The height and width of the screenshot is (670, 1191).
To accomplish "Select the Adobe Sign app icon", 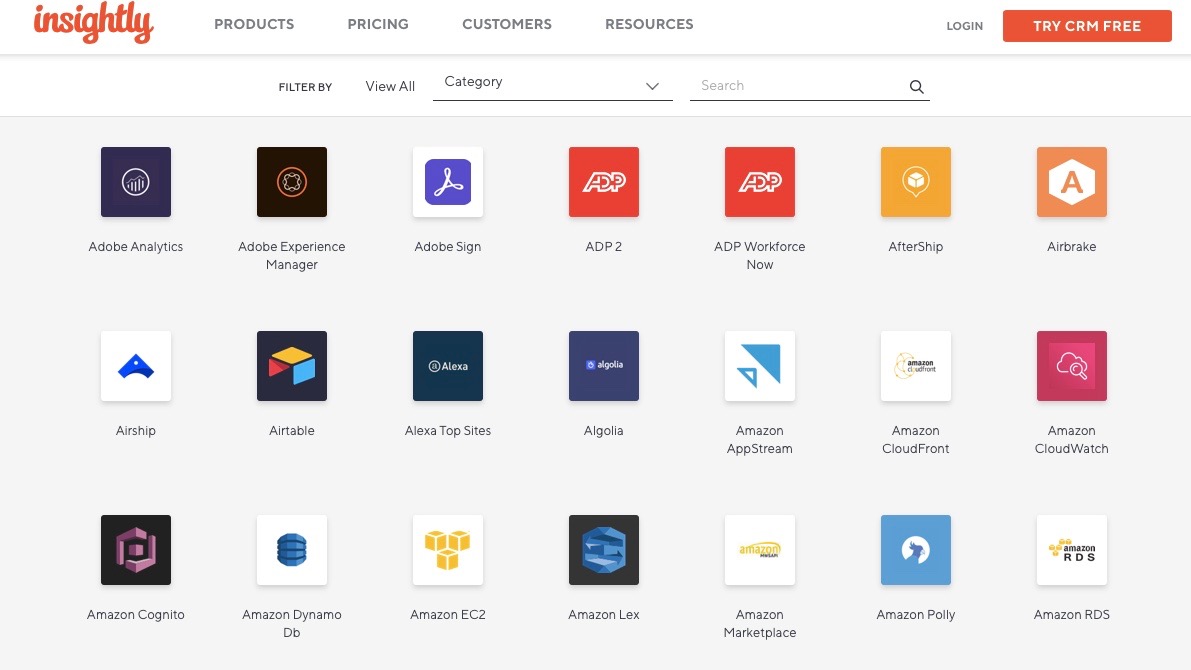I will (448, 182).
